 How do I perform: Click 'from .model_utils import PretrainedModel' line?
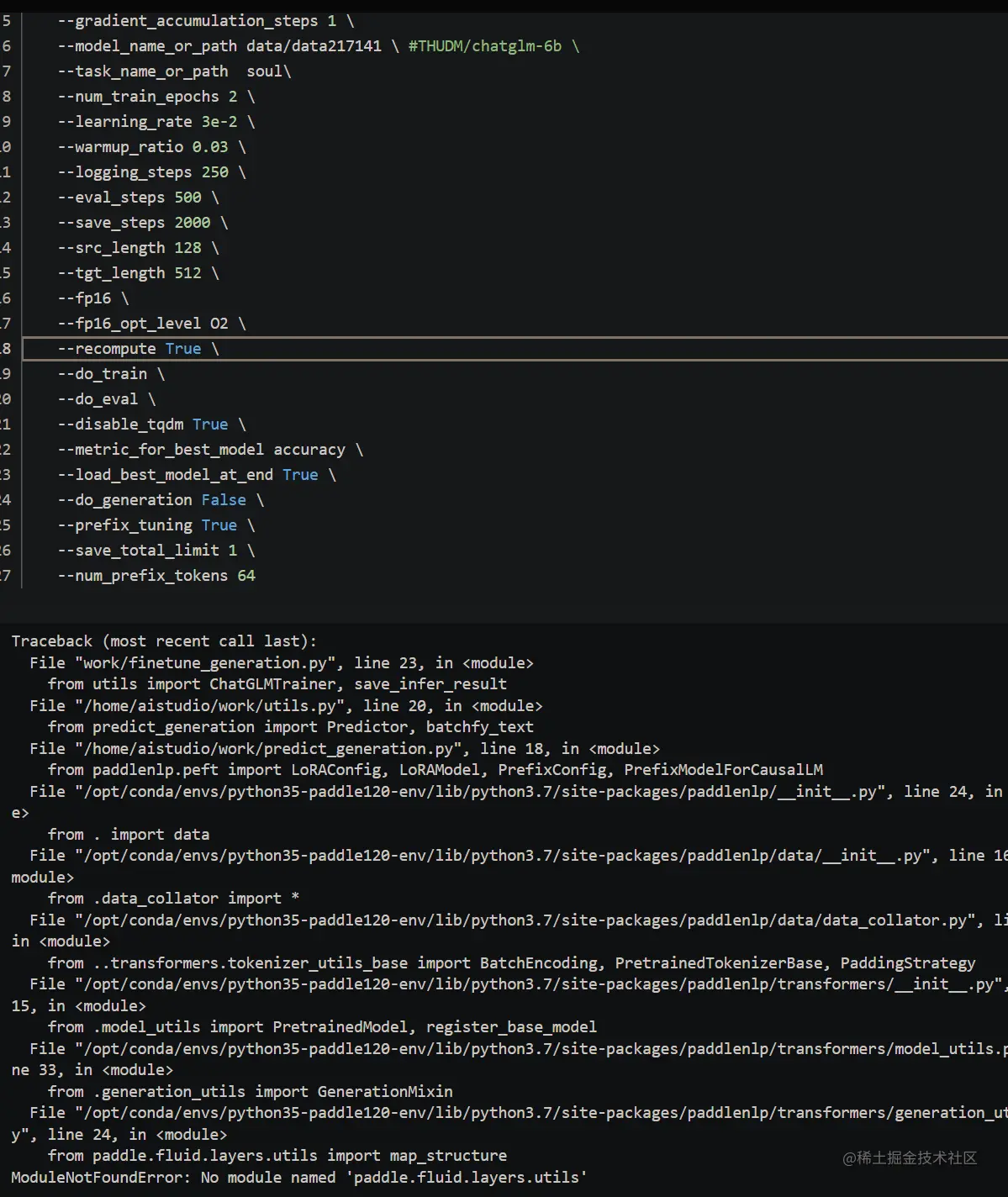click(x=322, y=1026)
